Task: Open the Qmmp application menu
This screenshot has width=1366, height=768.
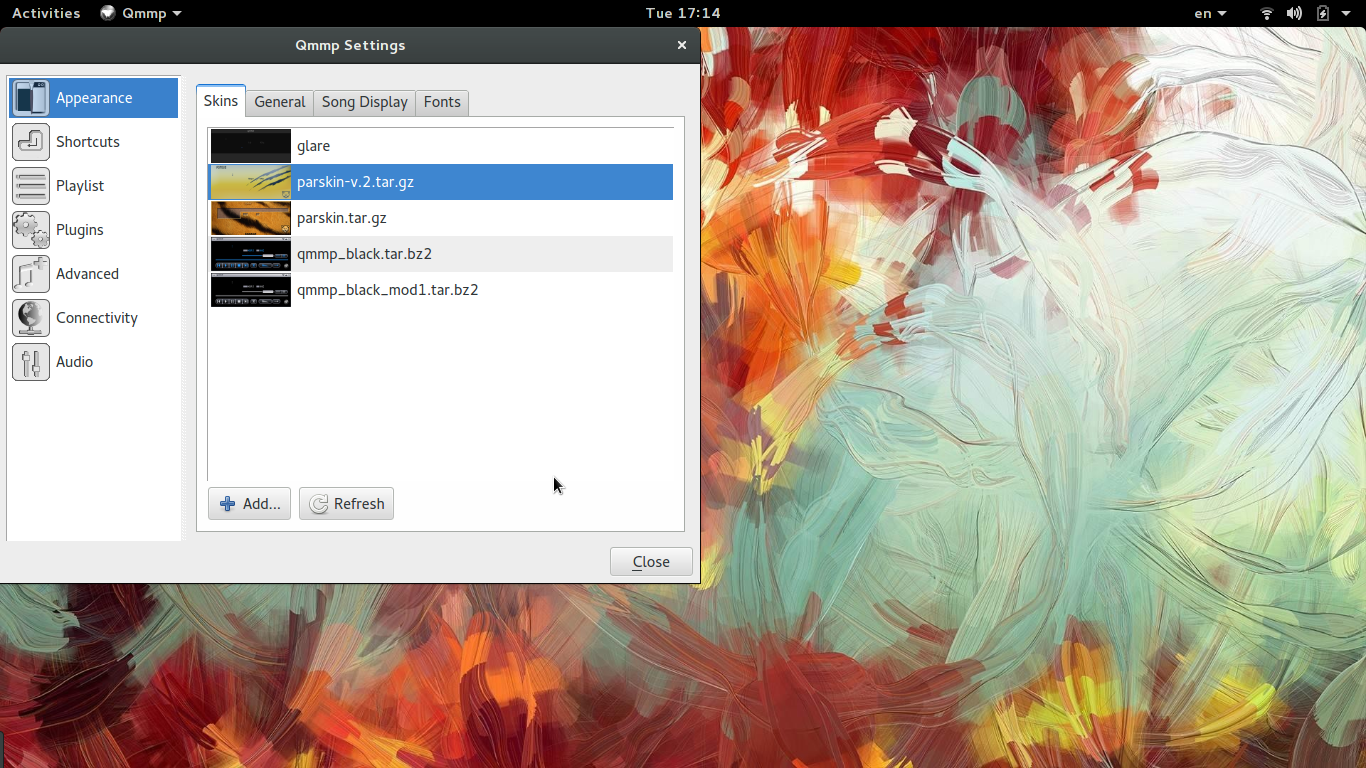Action: pos(141,13)
